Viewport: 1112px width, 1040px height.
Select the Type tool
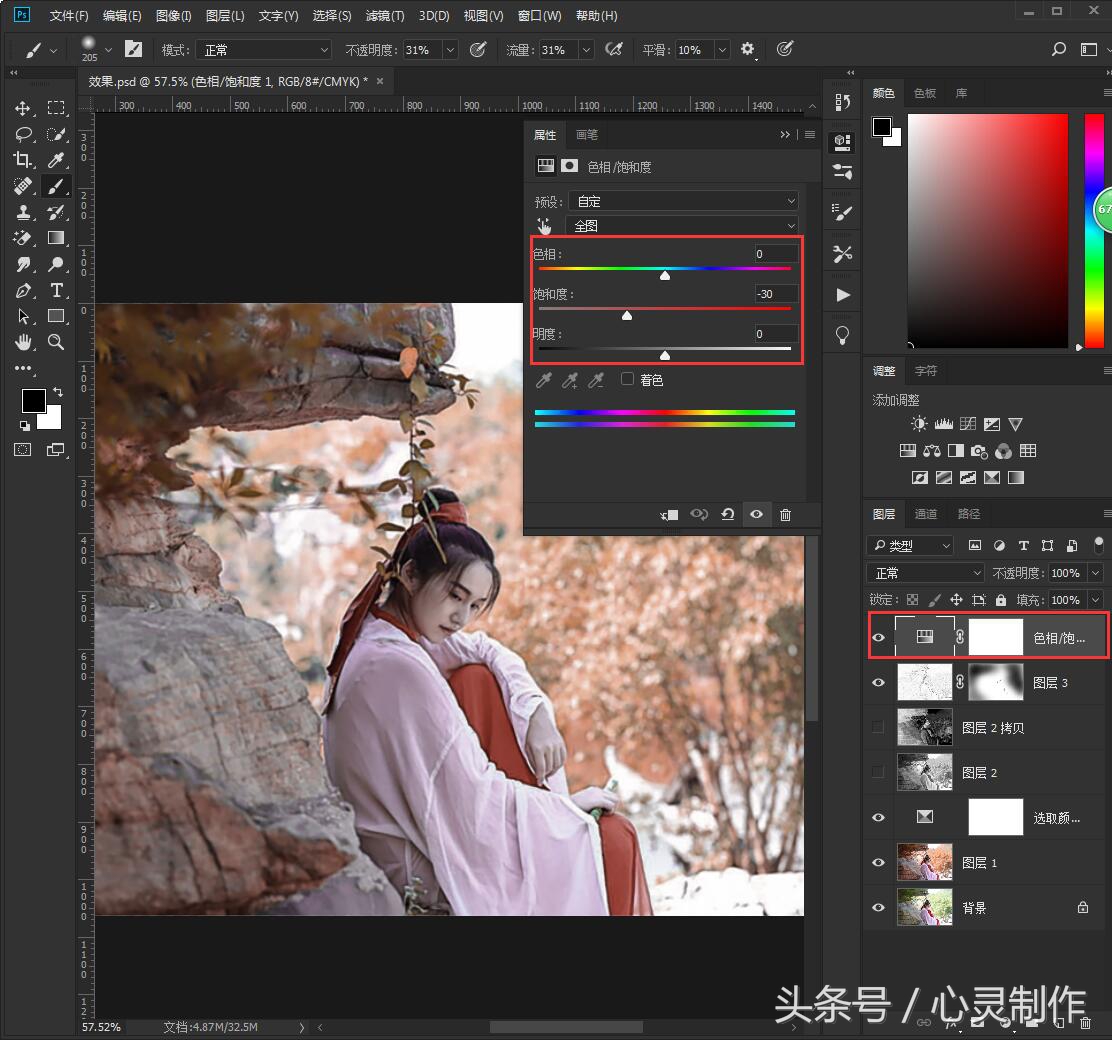(56, 290)
